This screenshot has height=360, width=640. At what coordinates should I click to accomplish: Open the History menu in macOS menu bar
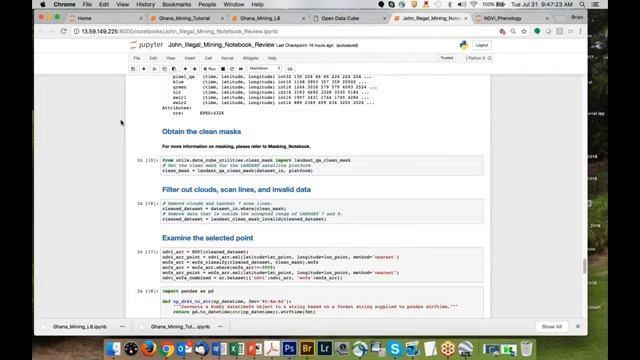pos(145,4)
